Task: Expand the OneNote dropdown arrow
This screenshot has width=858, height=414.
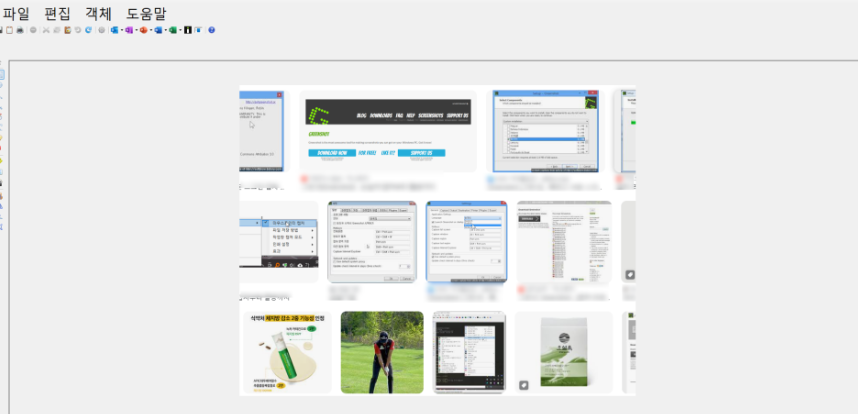Action: point(136,30)
